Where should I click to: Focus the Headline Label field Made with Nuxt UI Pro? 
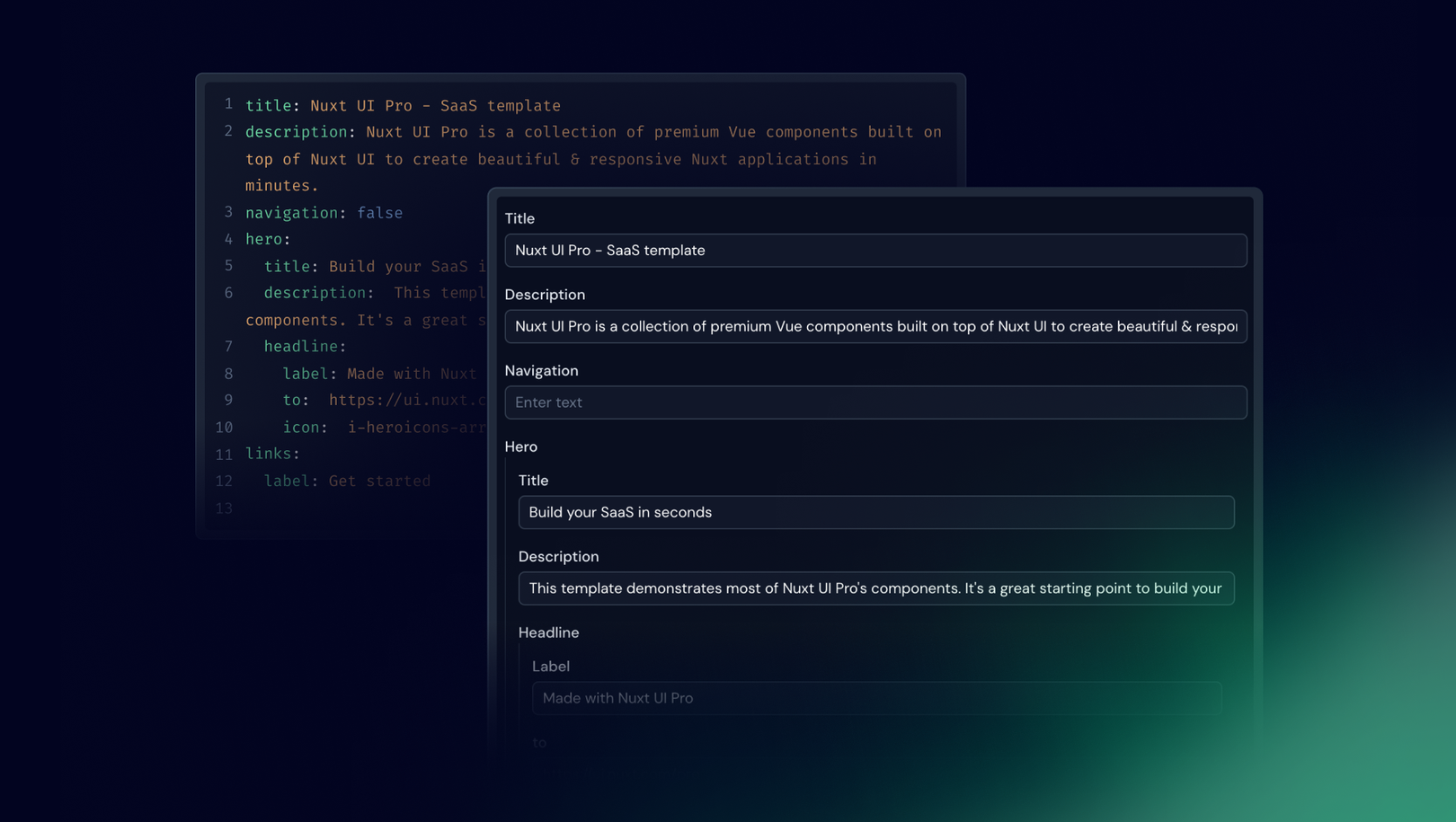pyautogui.click(x=875, y=698)
